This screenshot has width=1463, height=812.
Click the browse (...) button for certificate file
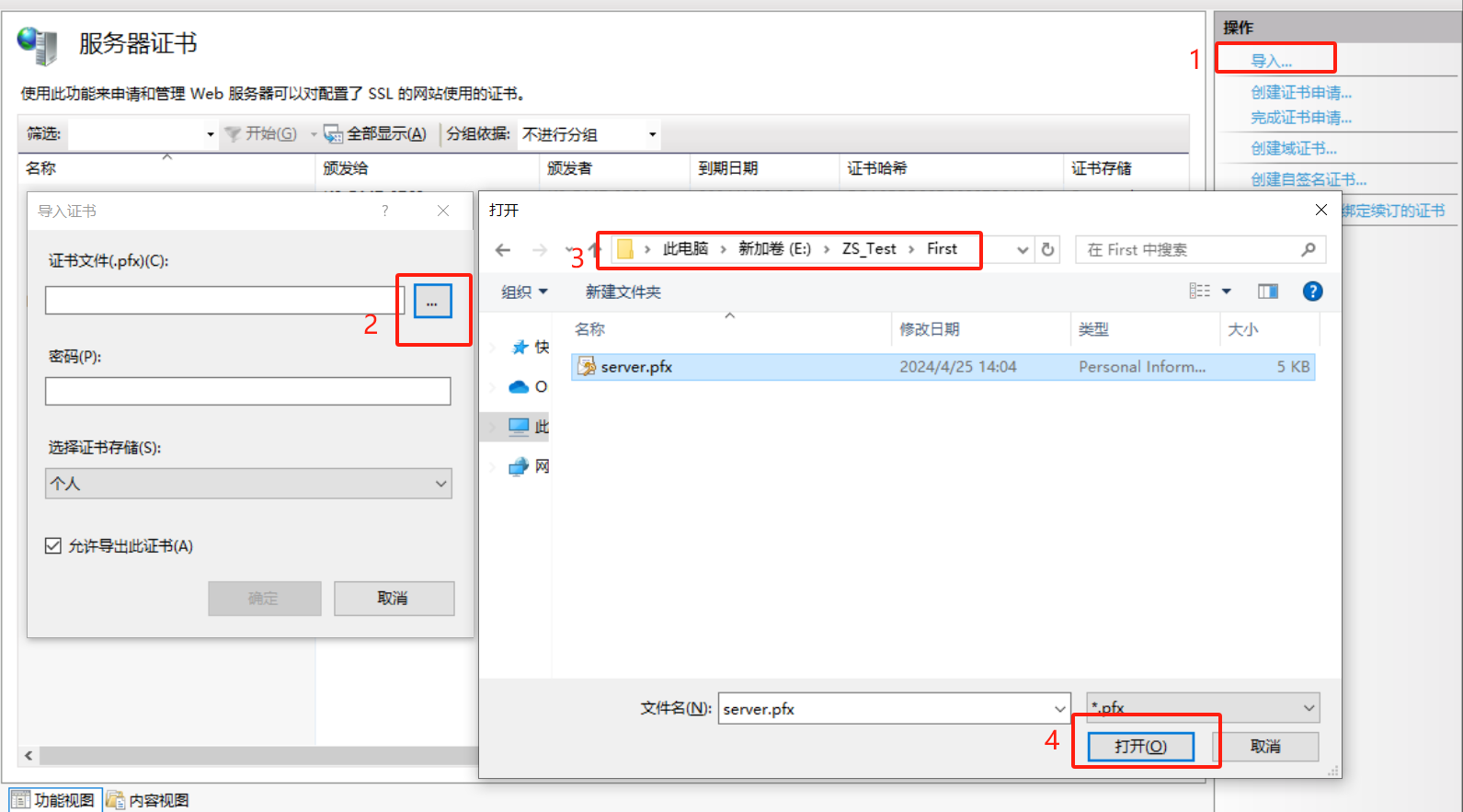tap(432, 301)
